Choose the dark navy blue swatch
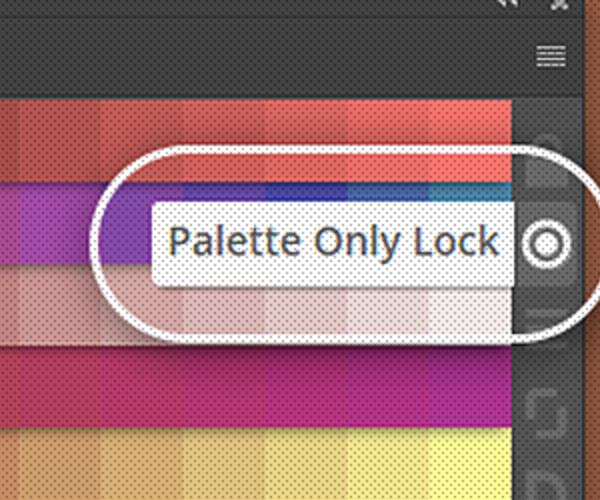Viewport: 600px width, 500px height. coord(306,192)
